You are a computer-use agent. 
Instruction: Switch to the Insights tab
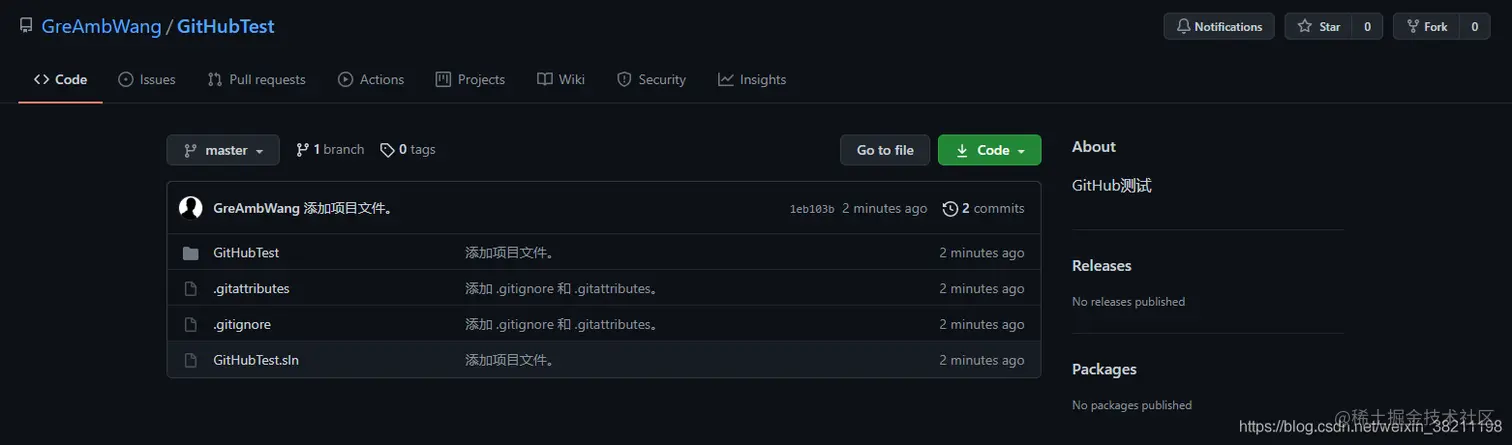752,79
